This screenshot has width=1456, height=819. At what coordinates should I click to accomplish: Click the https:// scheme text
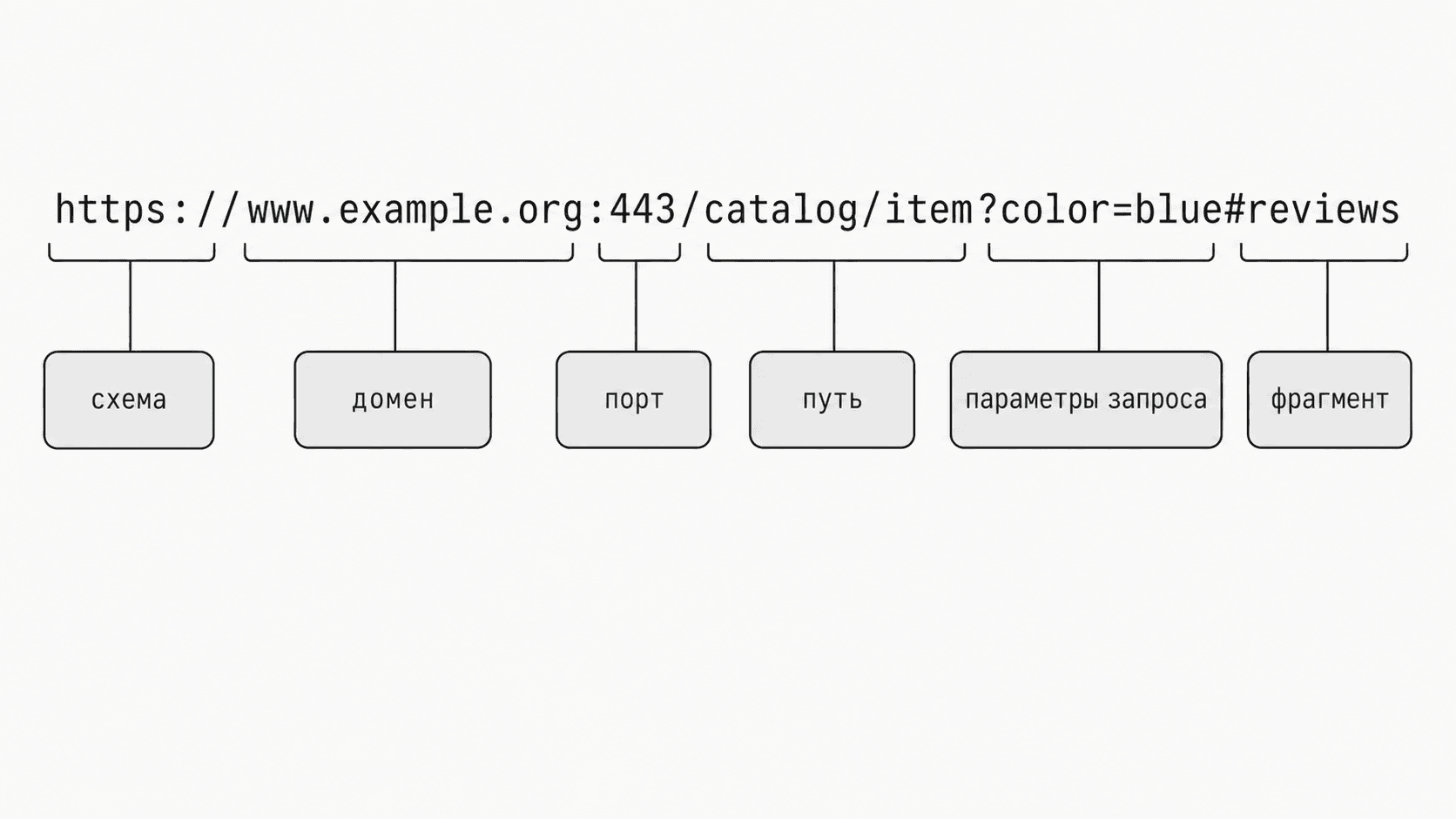145,210
